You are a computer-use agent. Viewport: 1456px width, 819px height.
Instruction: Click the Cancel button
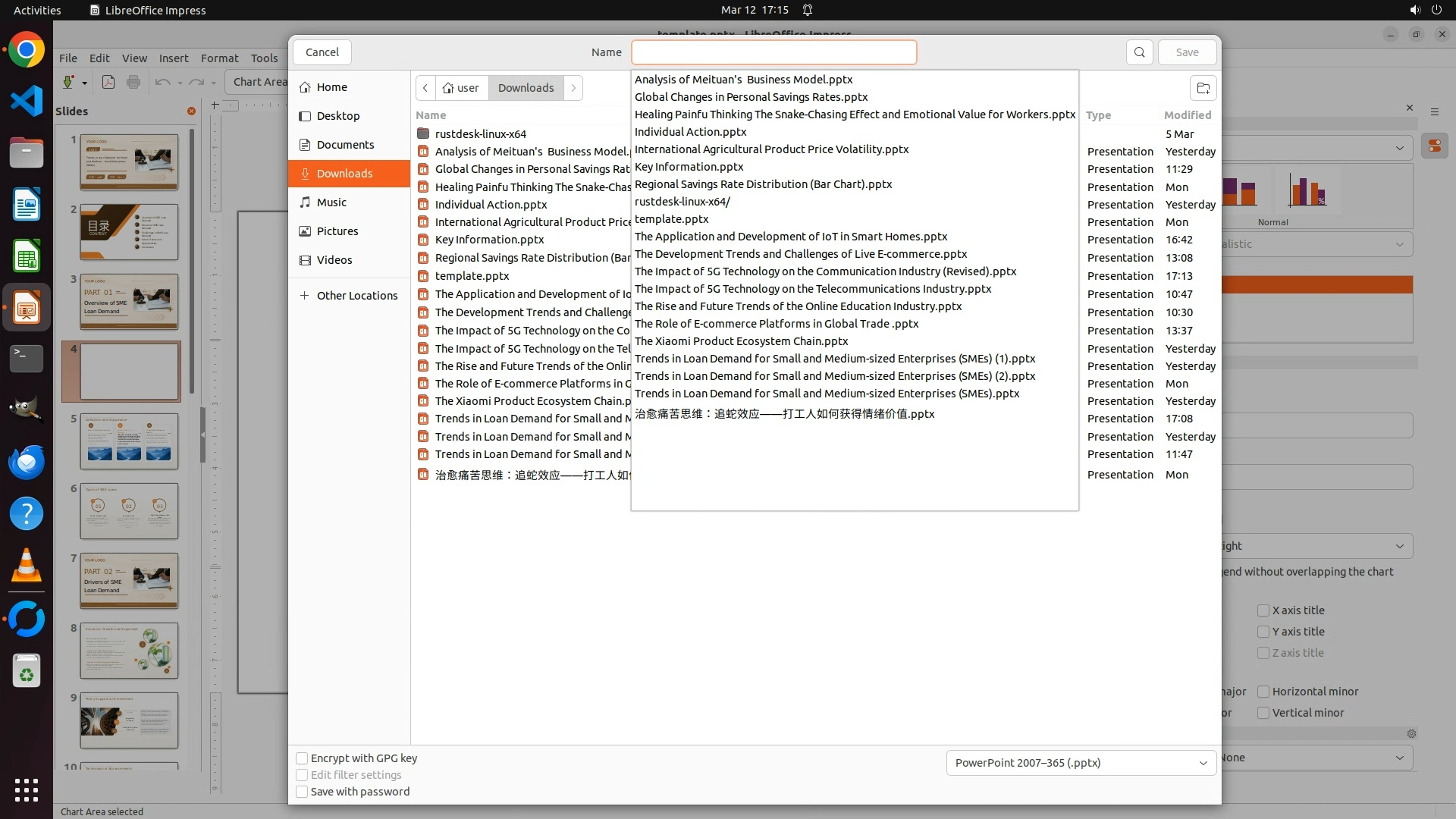coord(322,52)
